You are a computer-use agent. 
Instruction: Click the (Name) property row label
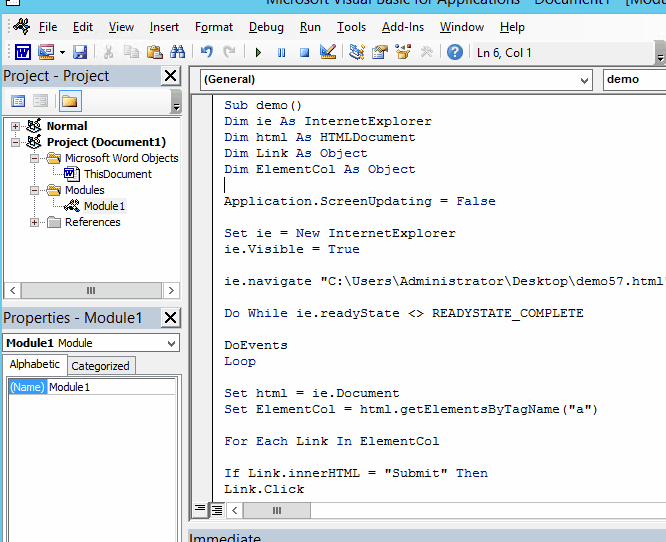tap(27, 387)
